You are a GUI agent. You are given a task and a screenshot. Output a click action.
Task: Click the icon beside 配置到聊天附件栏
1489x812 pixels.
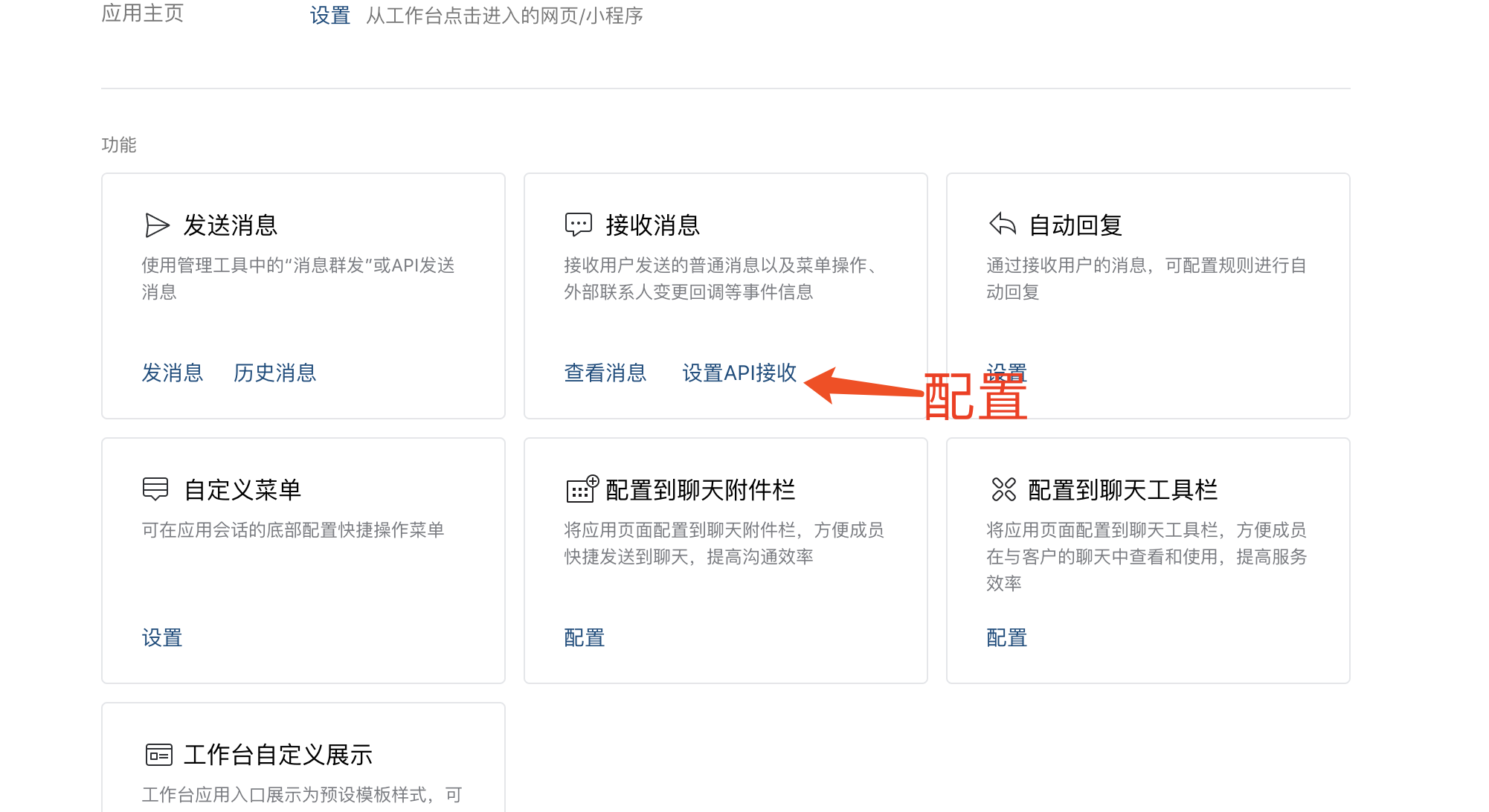582,489
